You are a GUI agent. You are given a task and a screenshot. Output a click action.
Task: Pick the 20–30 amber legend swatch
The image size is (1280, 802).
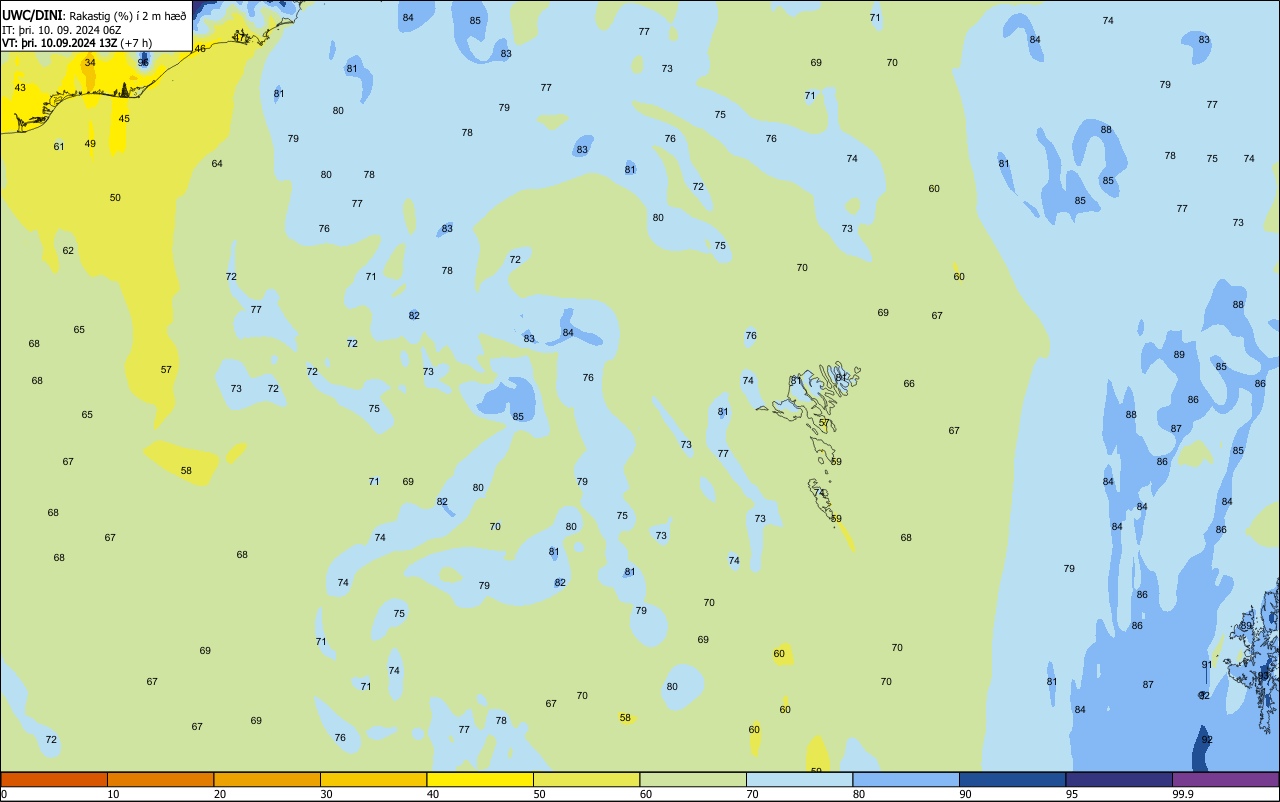(267, 779)
